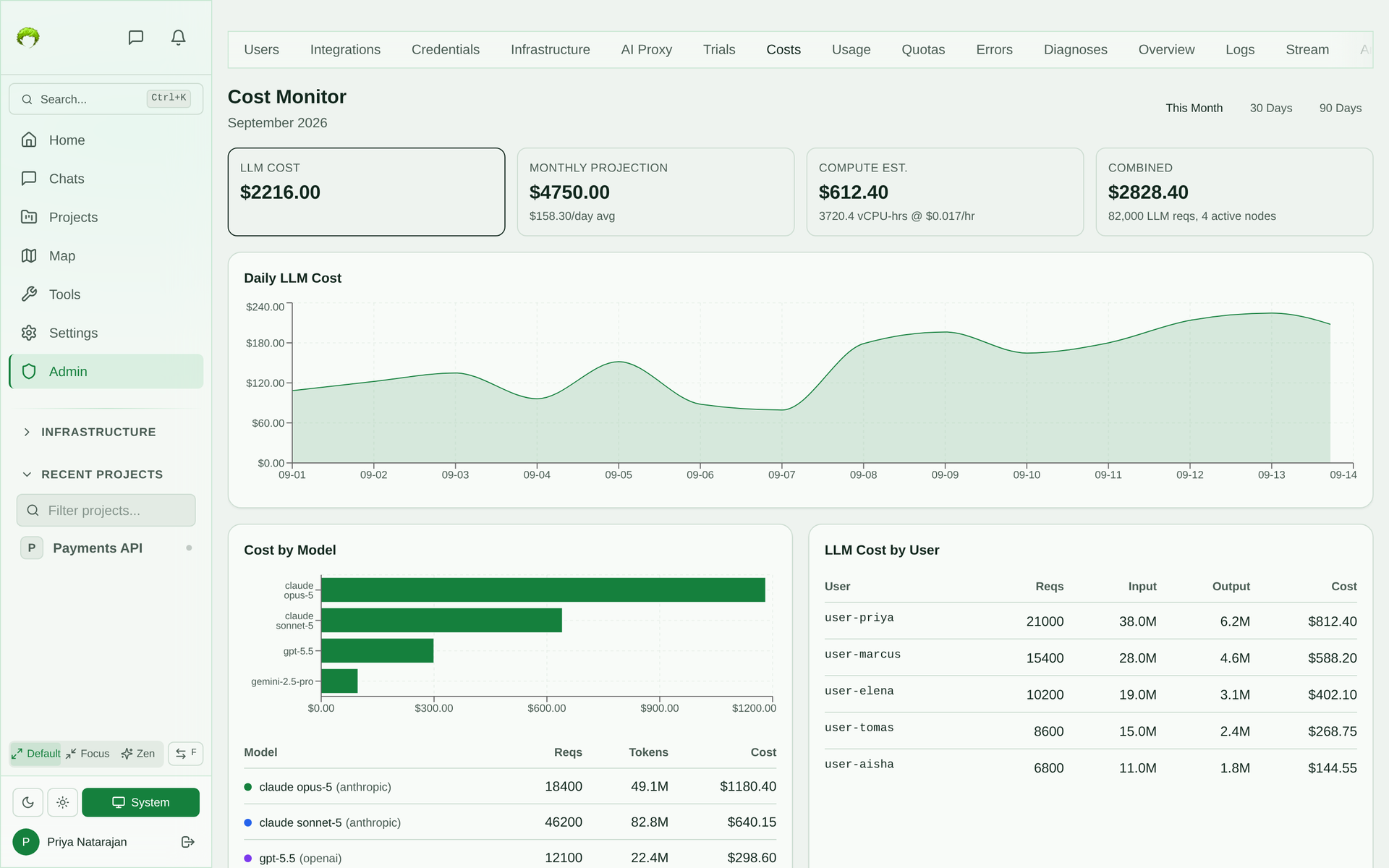Select the Admin sidebar entry
1389x868 pixels.
[x=106, y=372]
